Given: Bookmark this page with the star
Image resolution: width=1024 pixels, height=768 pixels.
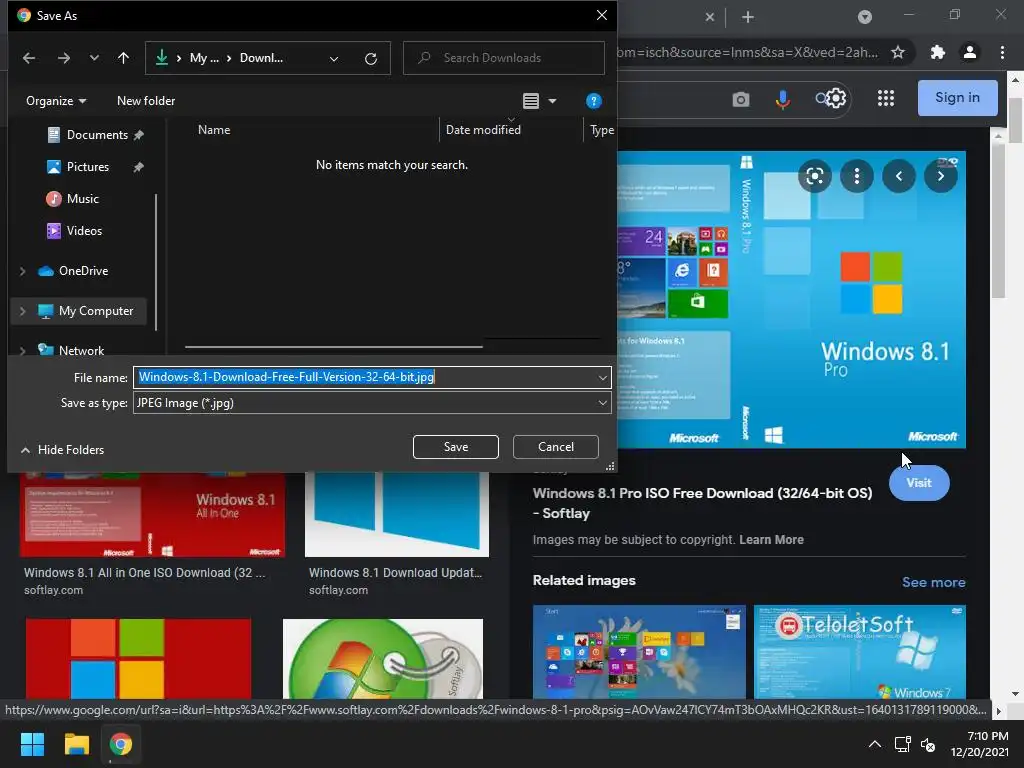Looking at the screenshot, I should tap(898, 52).
